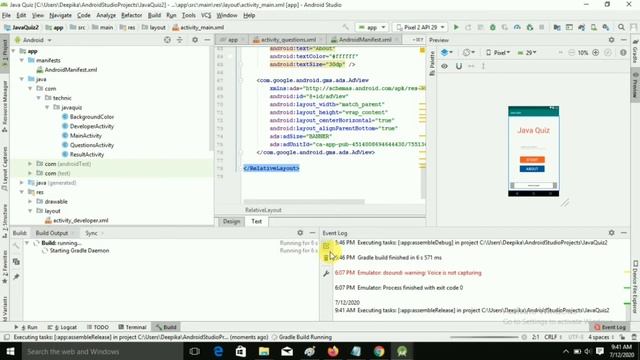
Task: Click the scroll-from-source target icon in Project panel
Action: point(167,40)
